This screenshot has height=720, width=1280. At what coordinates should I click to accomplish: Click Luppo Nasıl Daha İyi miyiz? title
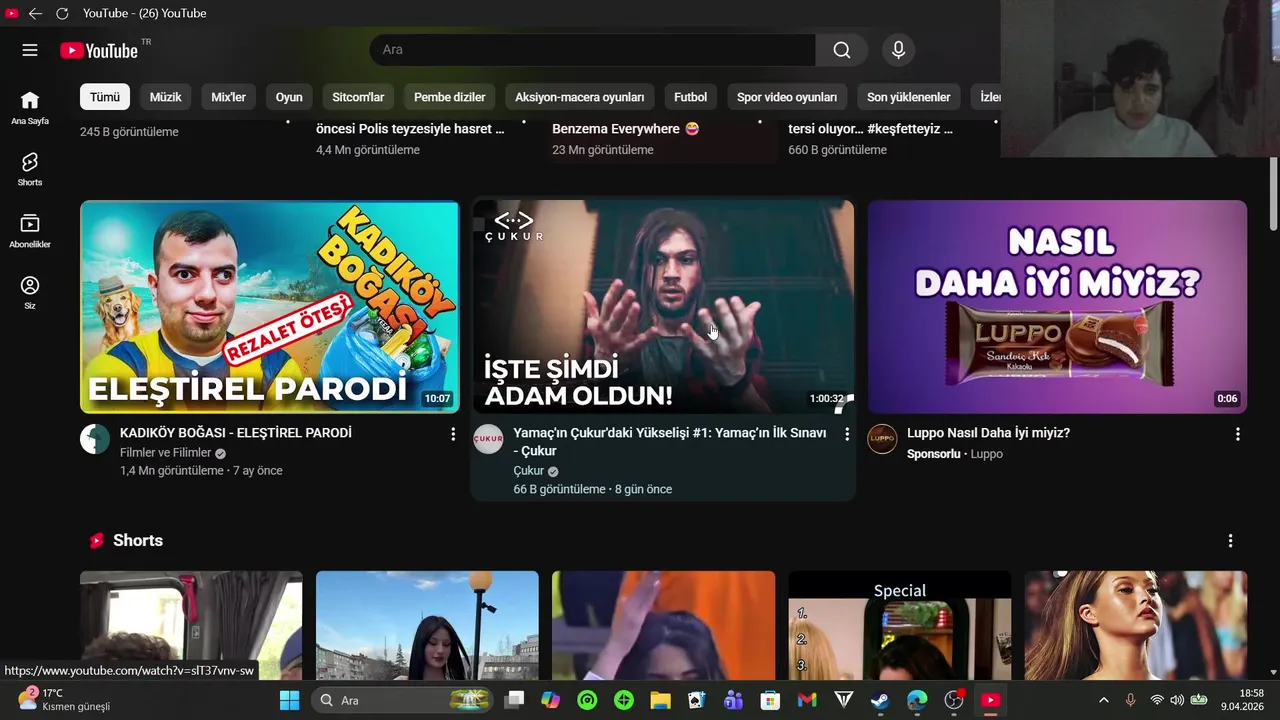tap(988, 433)
